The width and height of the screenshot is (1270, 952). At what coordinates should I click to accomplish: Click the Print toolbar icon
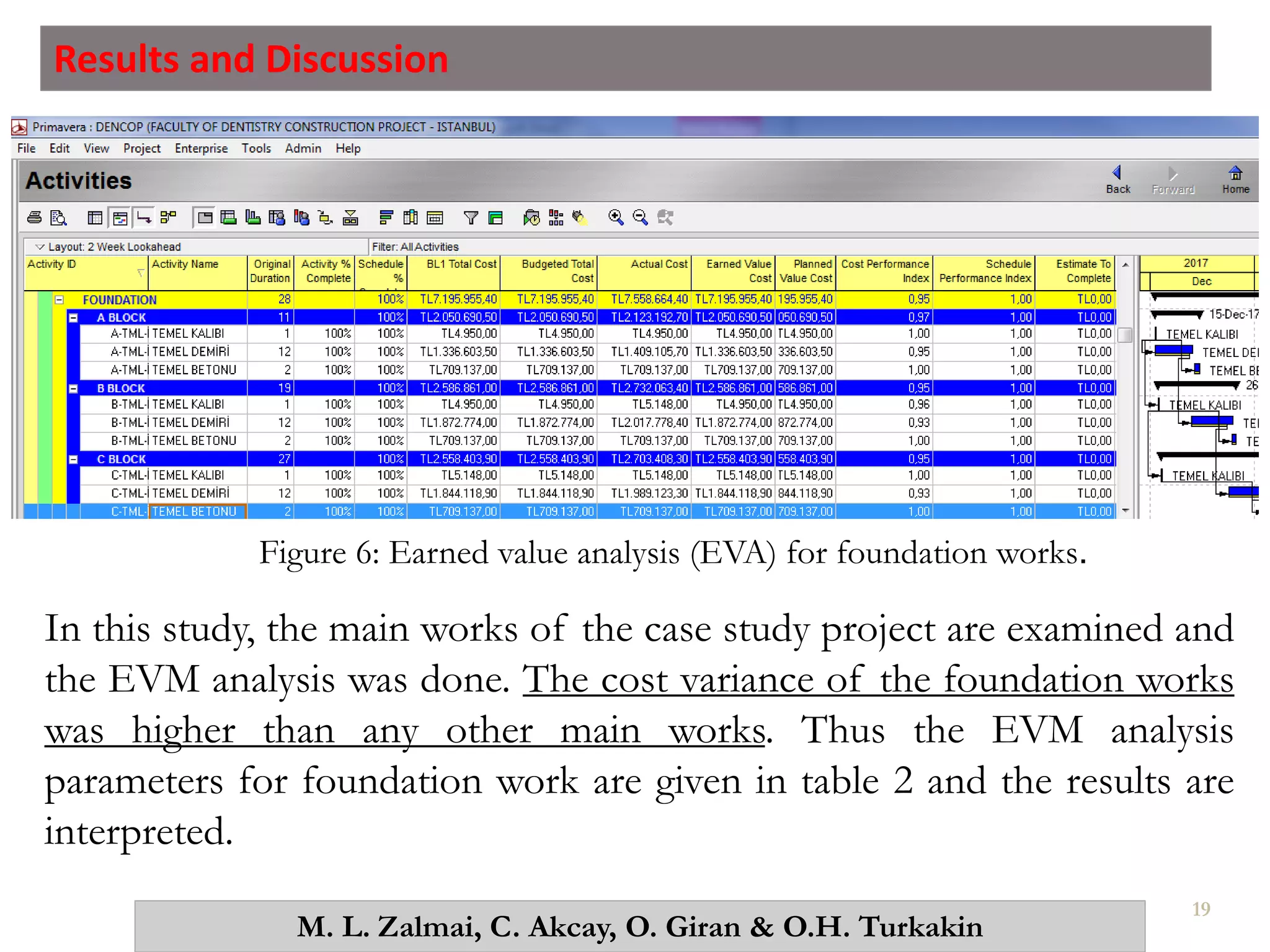click(x=35, y=218)
